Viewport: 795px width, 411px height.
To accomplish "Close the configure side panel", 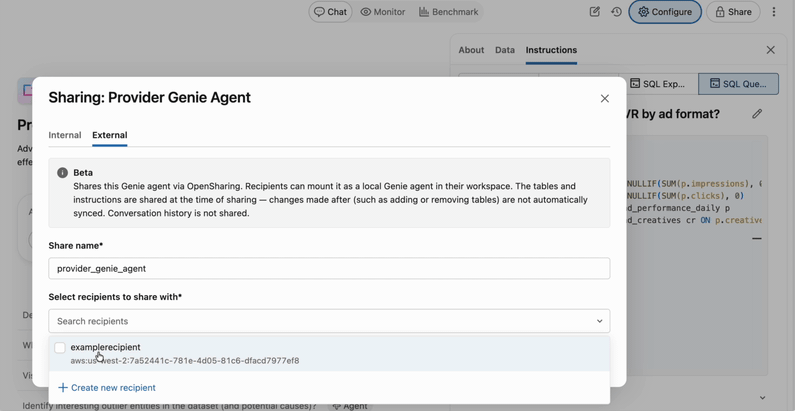I will tap(770, 50).
